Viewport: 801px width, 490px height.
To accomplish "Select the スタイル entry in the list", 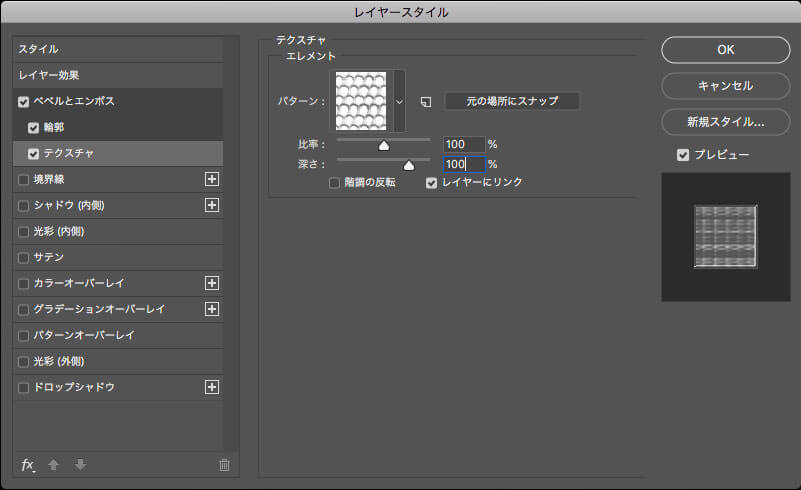I will click(118, 50).
